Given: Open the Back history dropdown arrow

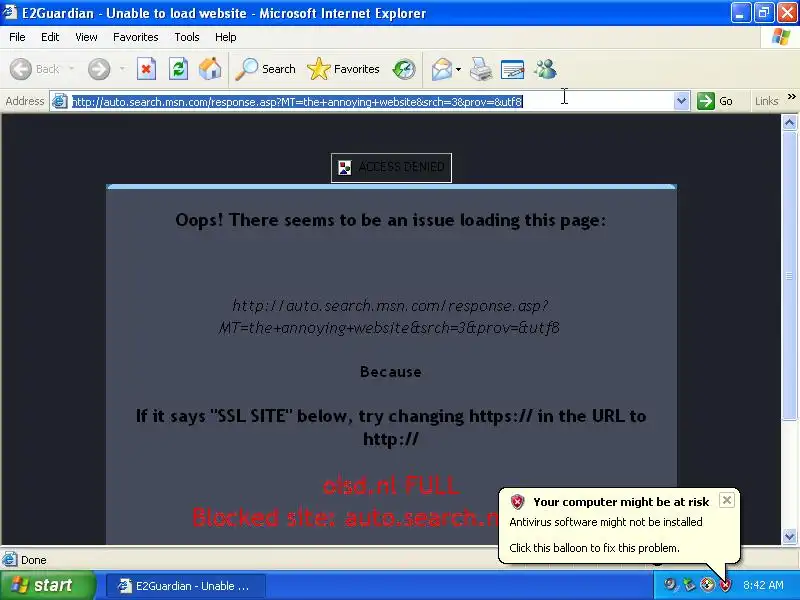Looking at the screenshot, I should click(x=71, y=69).
